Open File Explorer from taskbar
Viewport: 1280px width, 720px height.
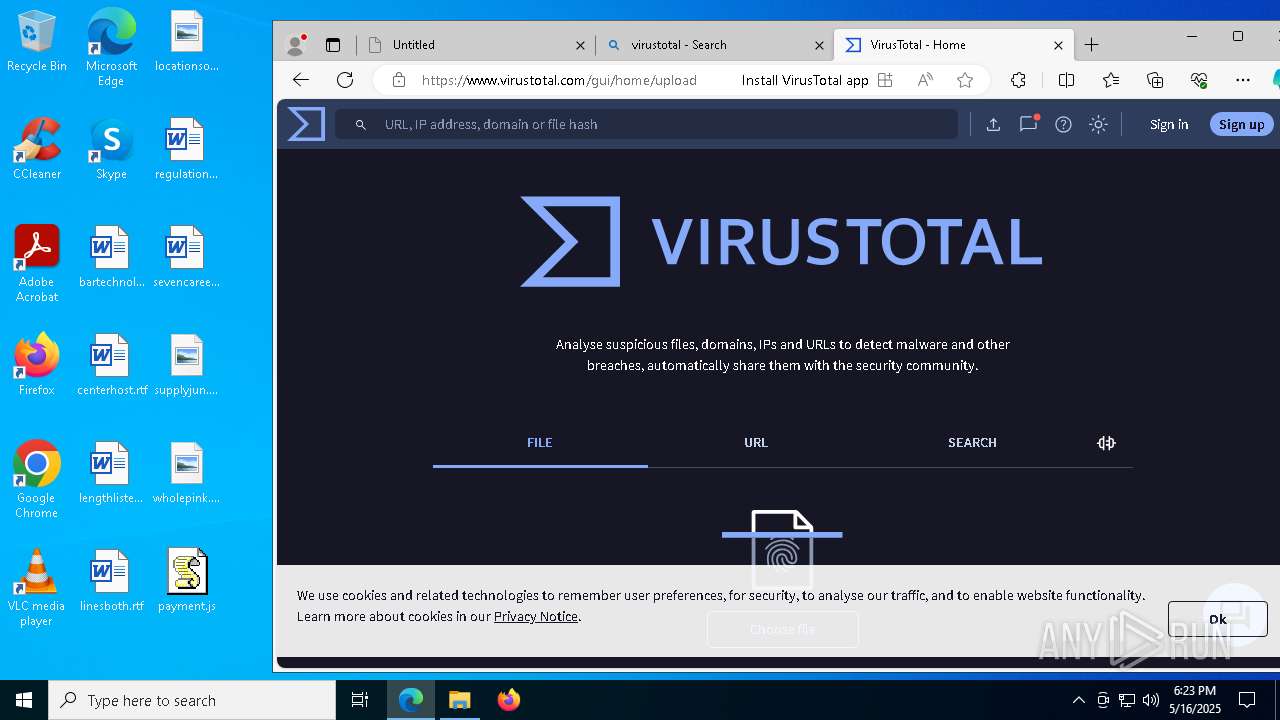(459, 700)
